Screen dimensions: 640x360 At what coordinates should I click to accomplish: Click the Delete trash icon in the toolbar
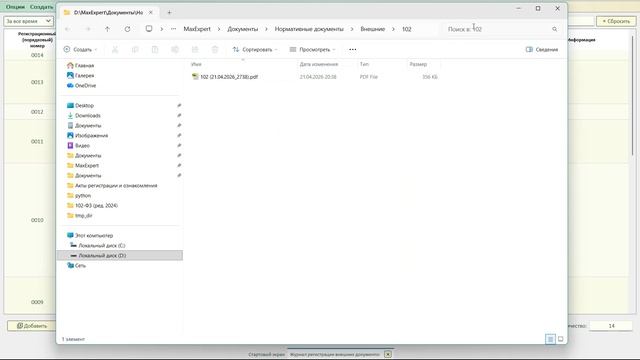[x=215, y=49]
